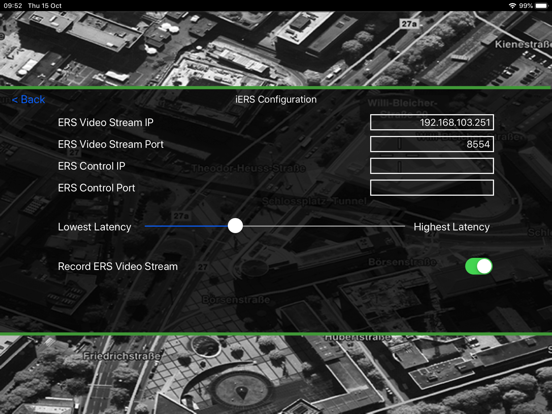Click the Lowest Latency label
Viewport: 552px width, 414px height.
[94, 227]
